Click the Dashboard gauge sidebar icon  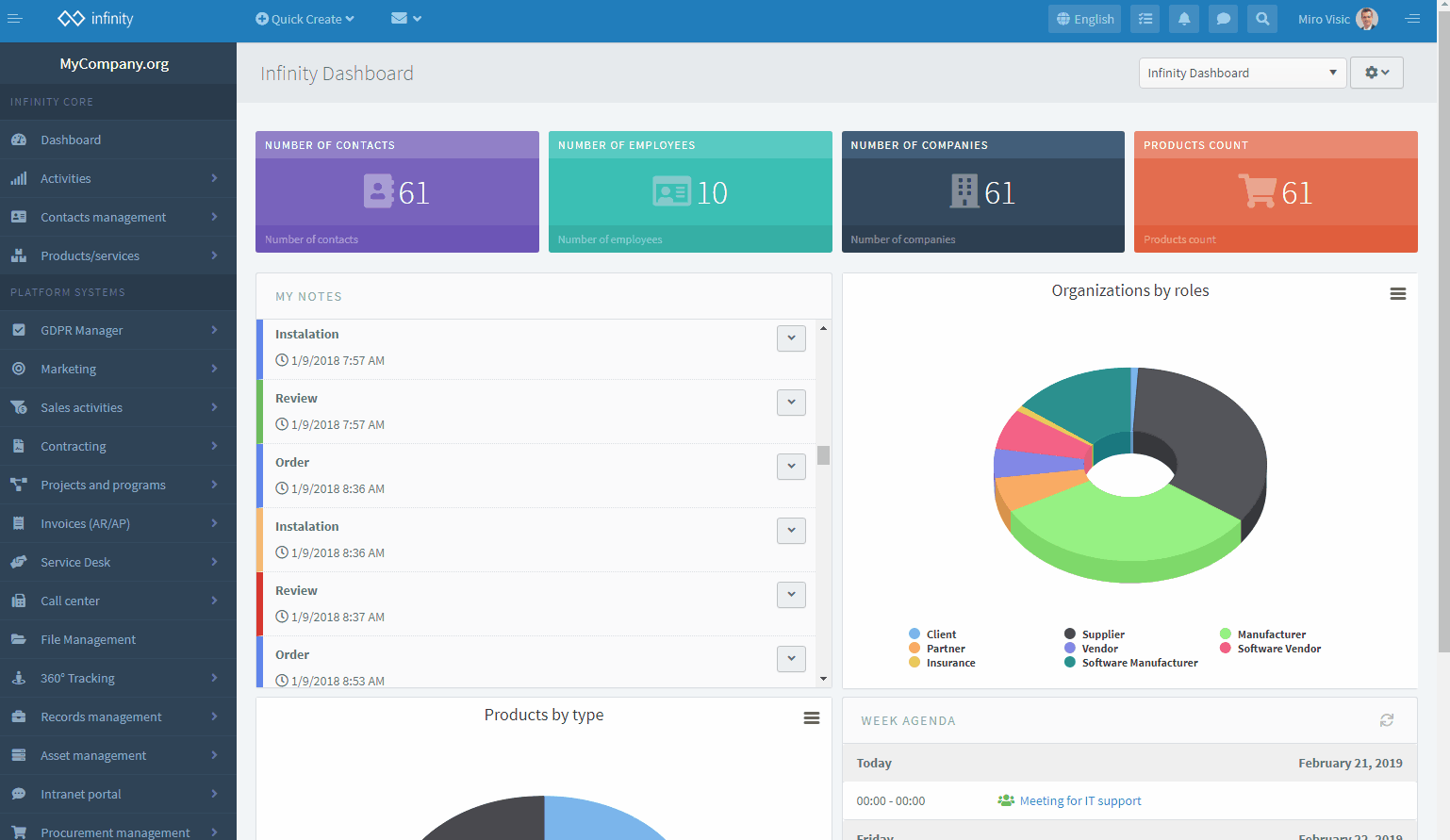19,140
